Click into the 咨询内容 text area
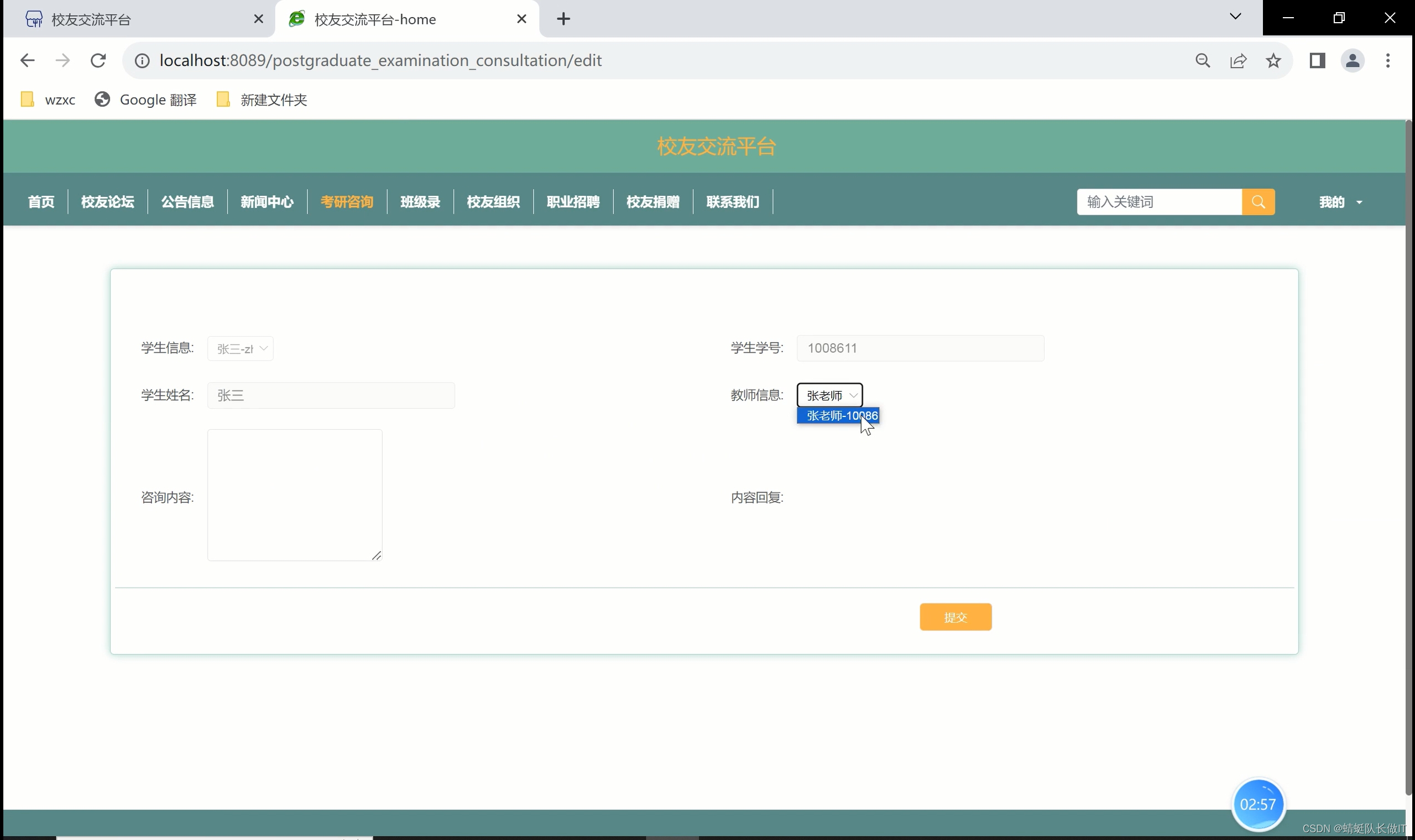This screenshot has height=840, width=1415. tap(294, 495)
